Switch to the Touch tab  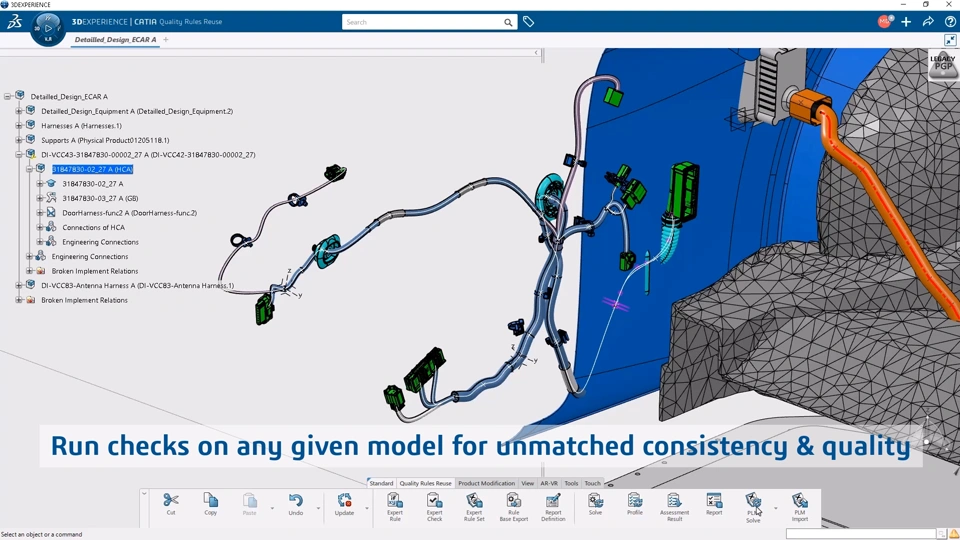[592, 483]
